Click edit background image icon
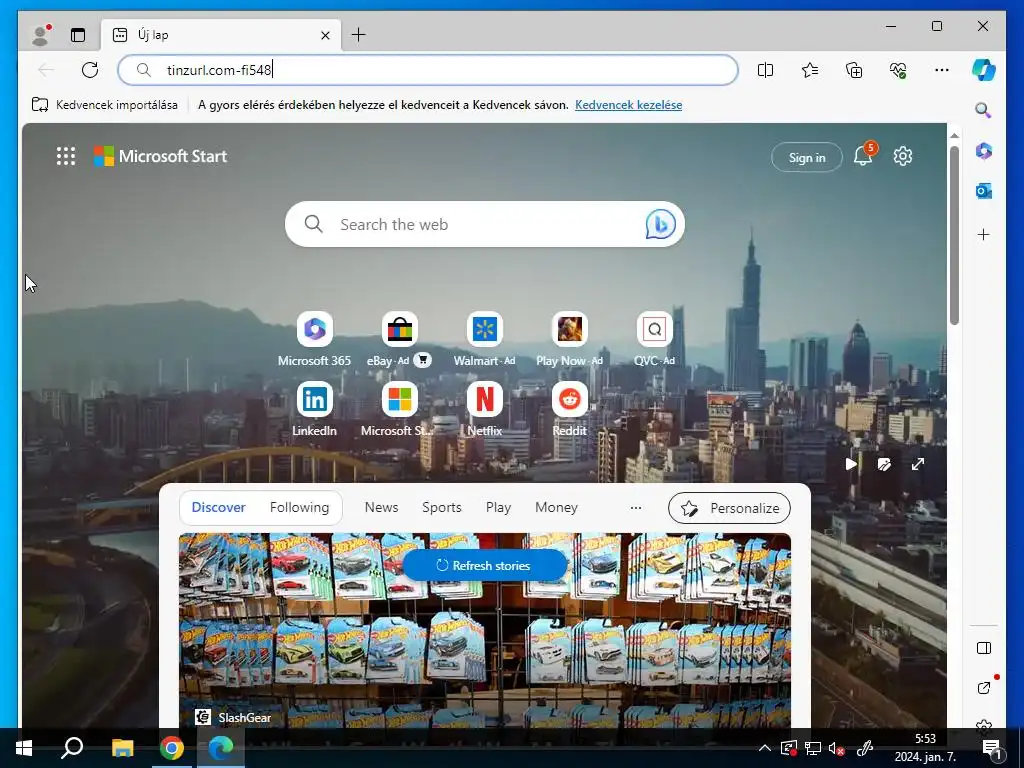This screenshot has width=1024, height=768. pyautogui.click(x=884, y=464)
